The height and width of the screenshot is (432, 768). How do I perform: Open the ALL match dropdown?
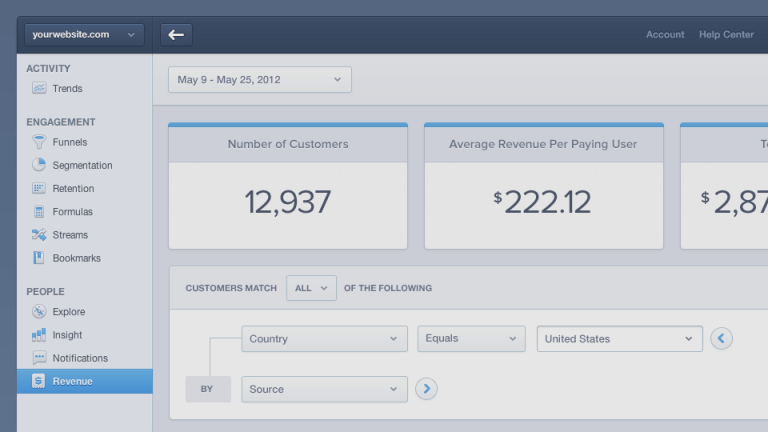click(x=312, y=288)
